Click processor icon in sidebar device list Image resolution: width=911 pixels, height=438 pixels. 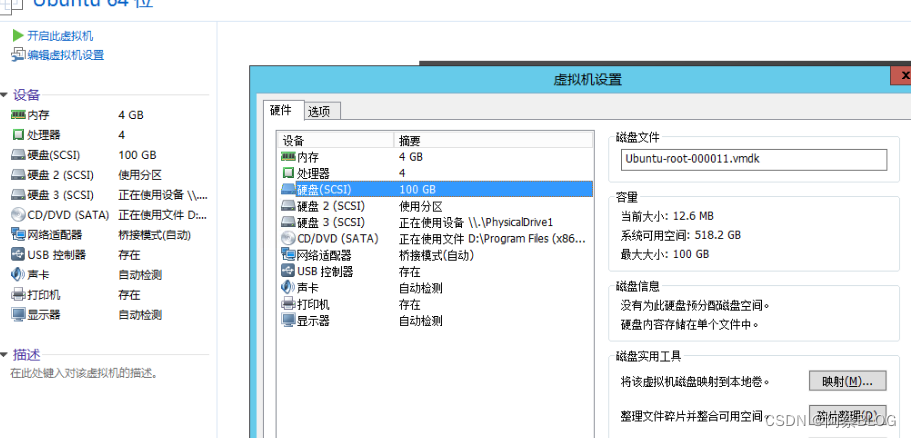coord(19,135)
